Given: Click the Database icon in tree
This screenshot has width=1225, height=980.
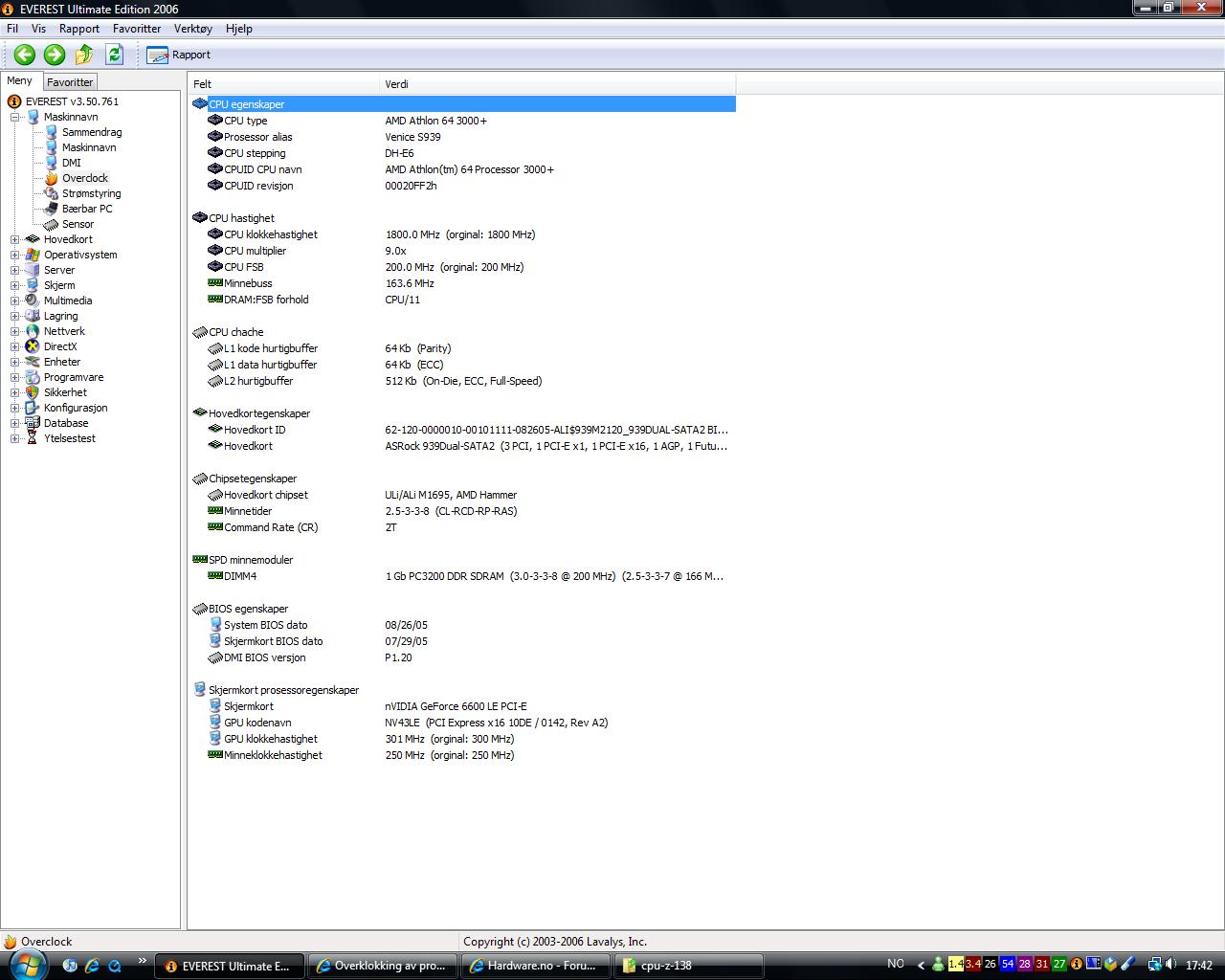Looking at the screenshot, I should 33,423.
